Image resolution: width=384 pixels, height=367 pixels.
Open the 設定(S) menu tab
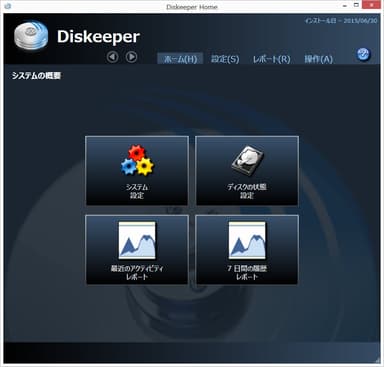[225, 59]
